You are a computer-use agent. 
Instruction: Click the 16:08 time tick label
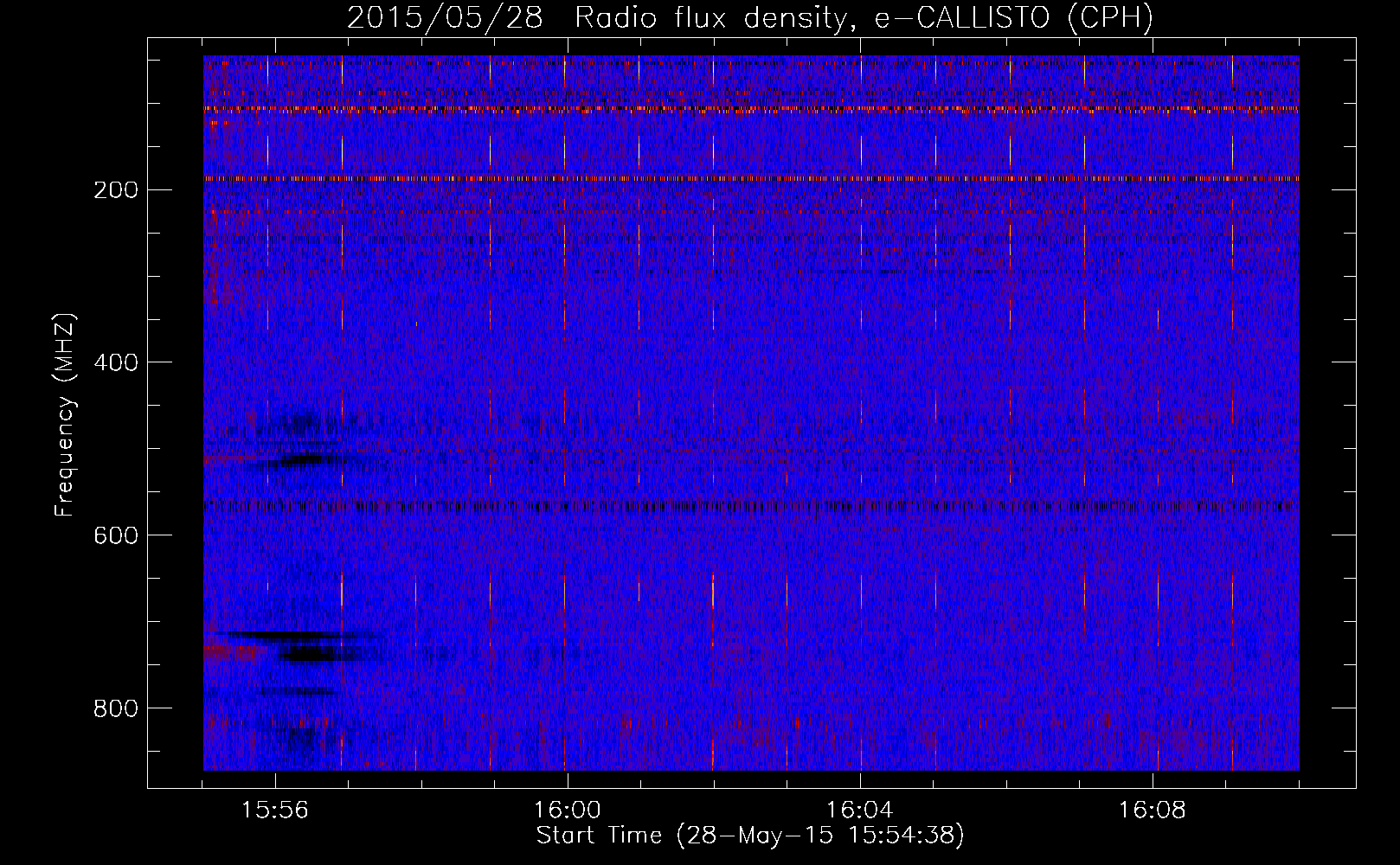(x=1152, y=811)
